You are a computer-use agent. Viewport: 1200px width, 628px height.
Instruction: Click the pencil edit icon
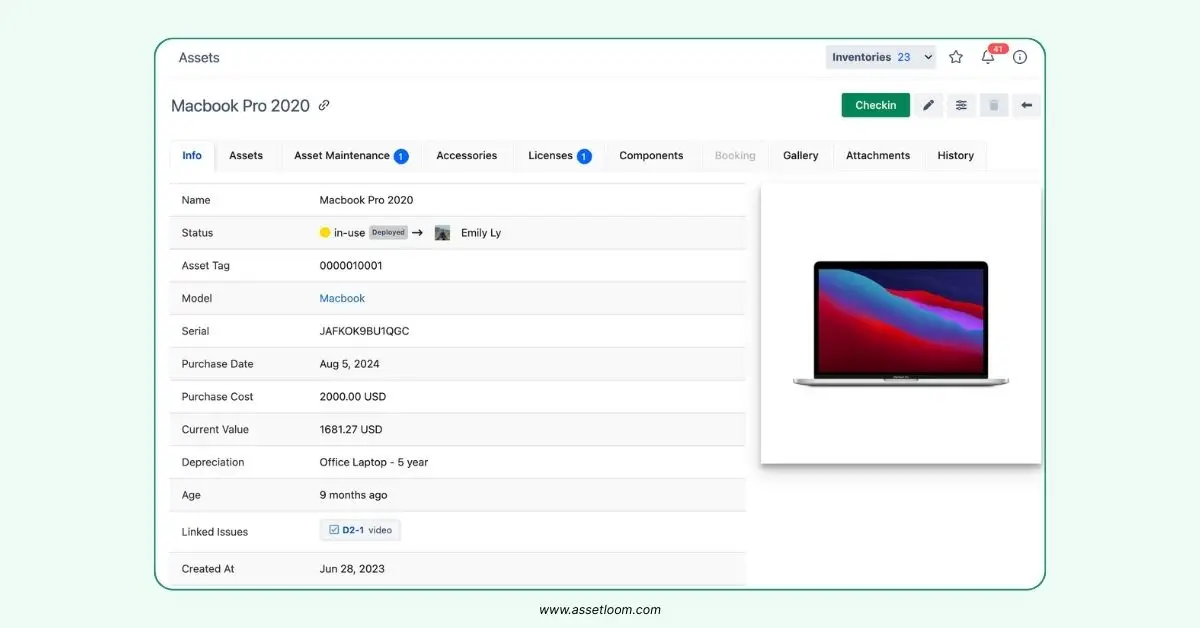928,105
